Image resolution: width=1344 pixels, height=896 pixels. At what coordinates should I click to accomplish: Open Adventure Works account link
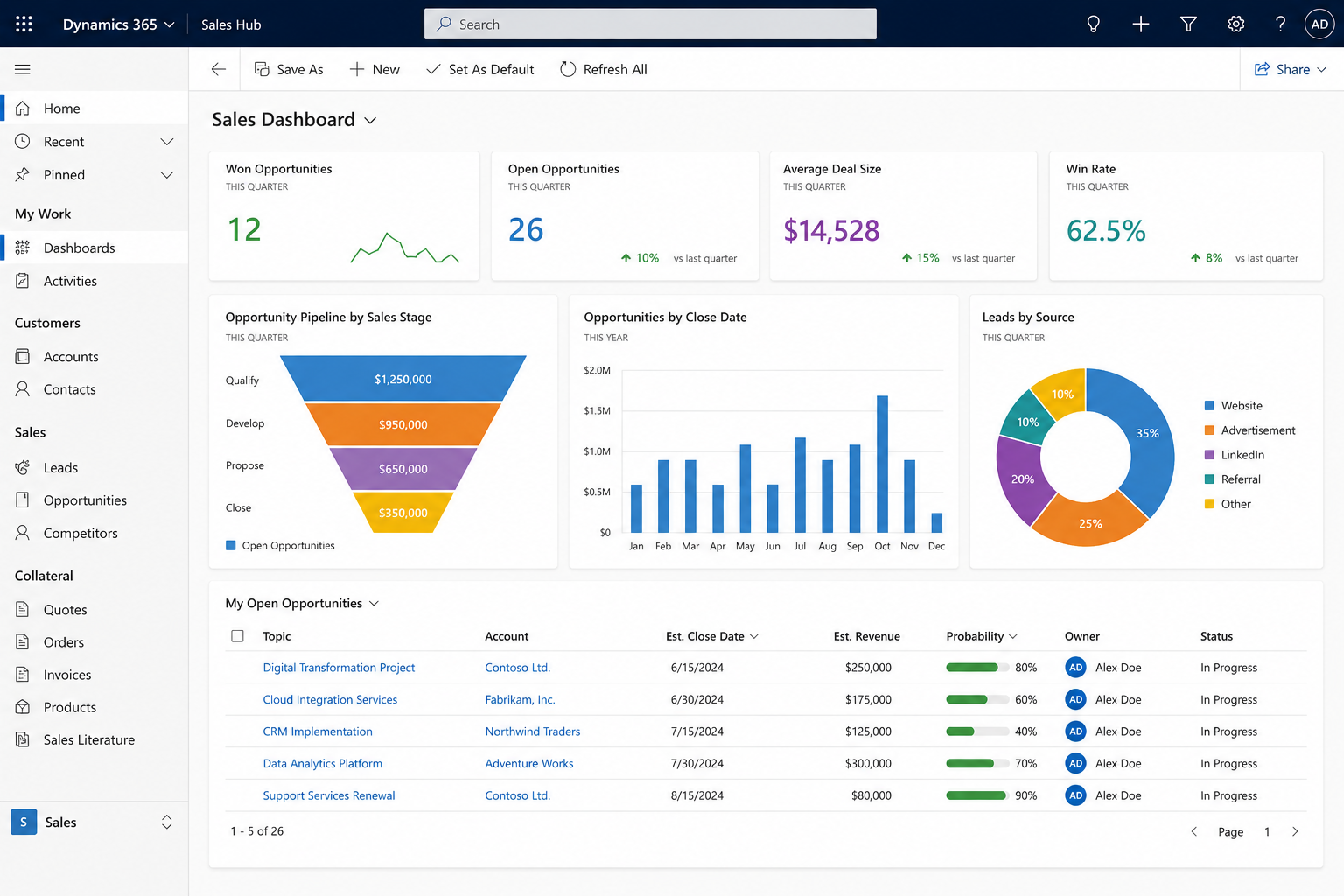529,763
